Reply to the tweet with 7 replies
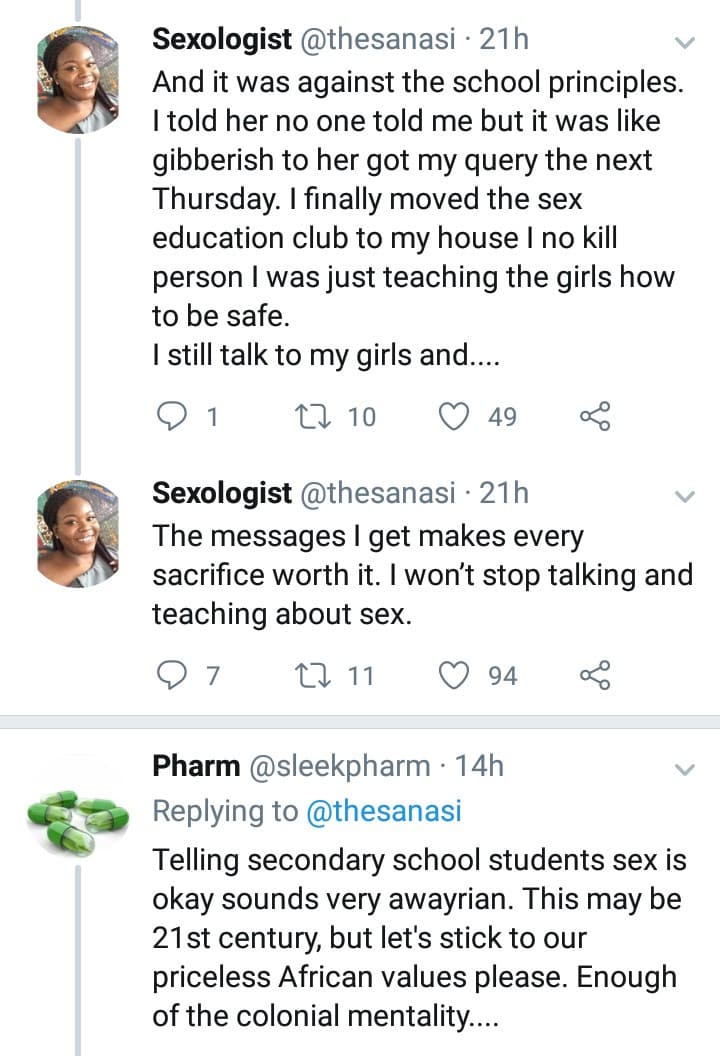The height and width of the screenshot is (1056, 720). tap(174, 676)
